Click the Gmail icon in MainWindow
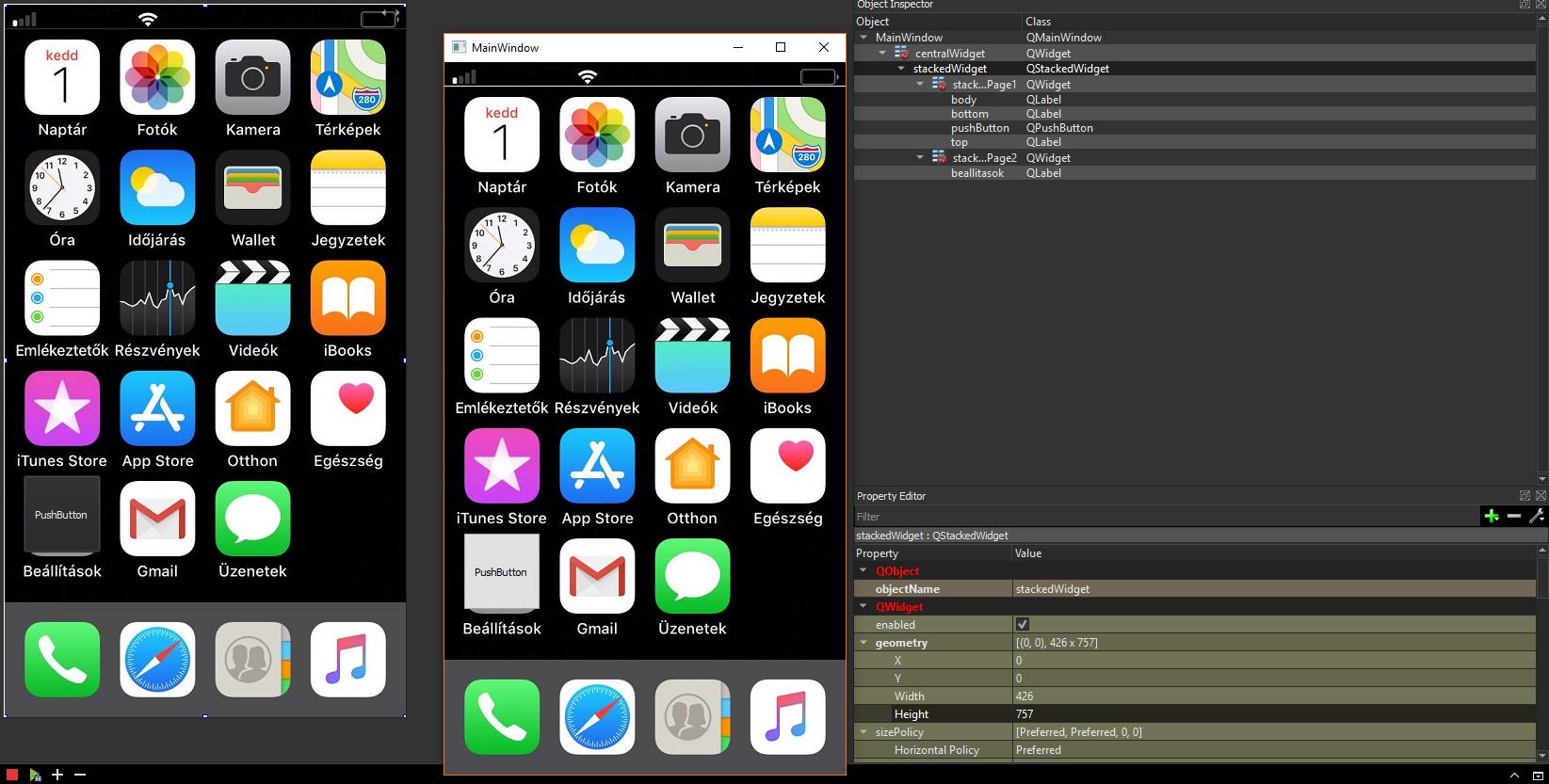The image size is (1549, 784). tap(597, 576)
